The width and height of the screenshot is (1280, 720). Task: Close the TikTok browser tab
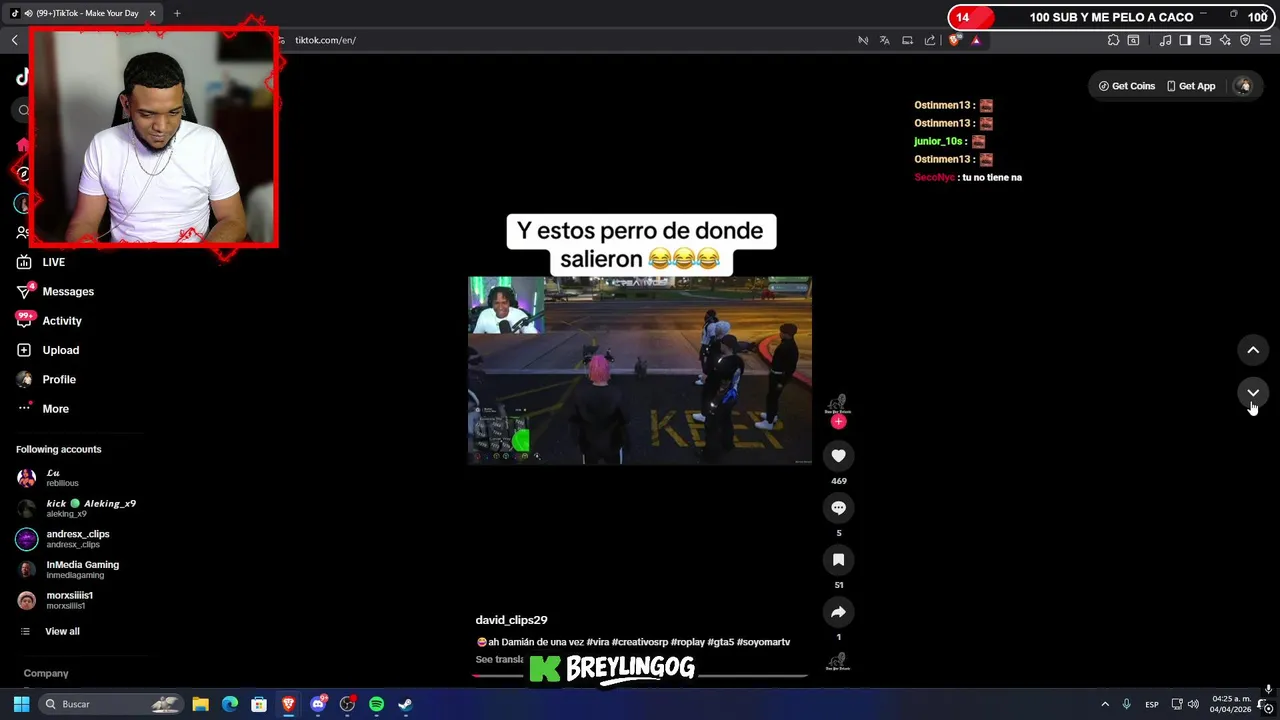[152, 13]
